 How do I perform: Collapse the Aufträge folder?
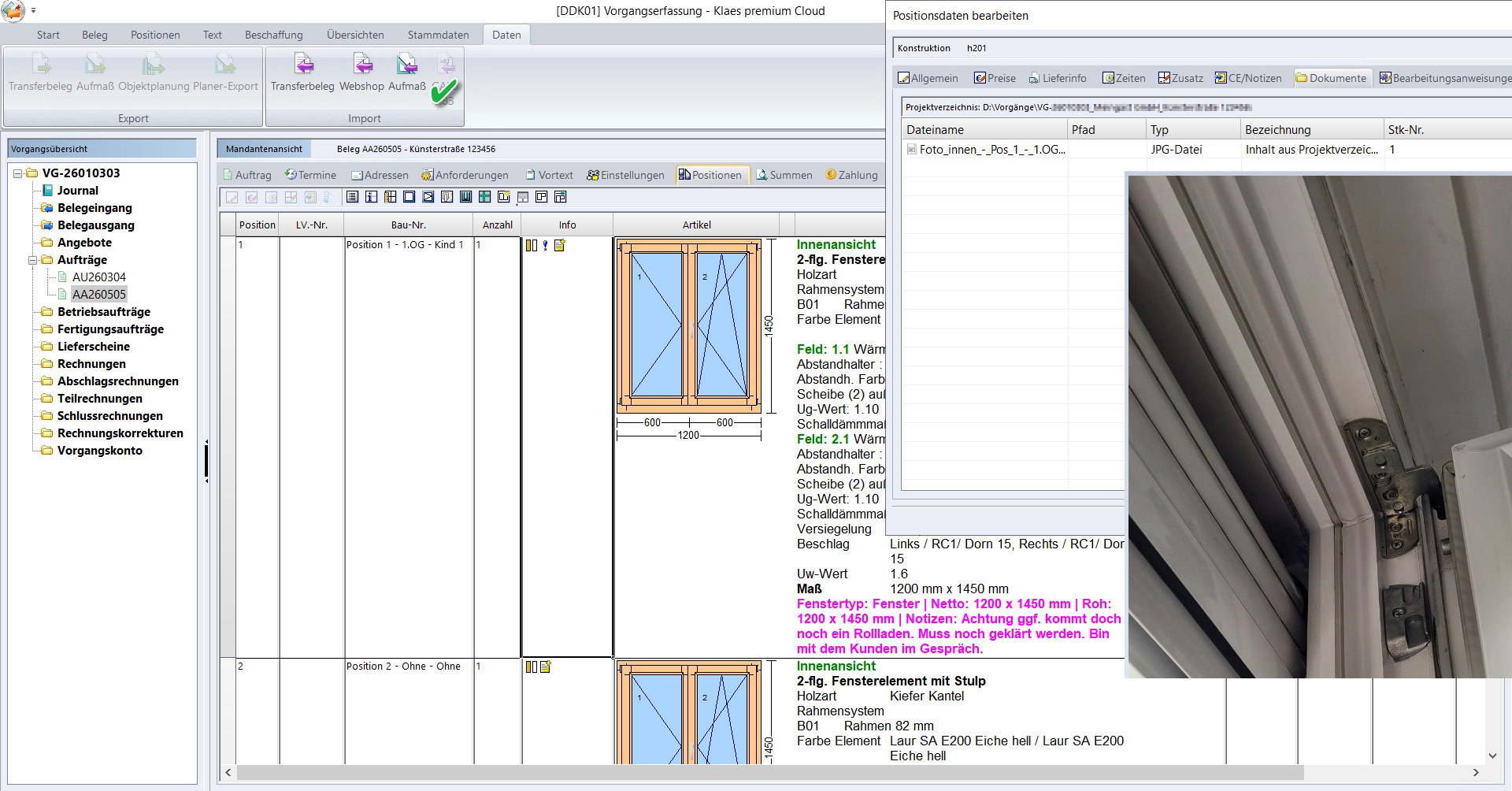pos(33,260)
